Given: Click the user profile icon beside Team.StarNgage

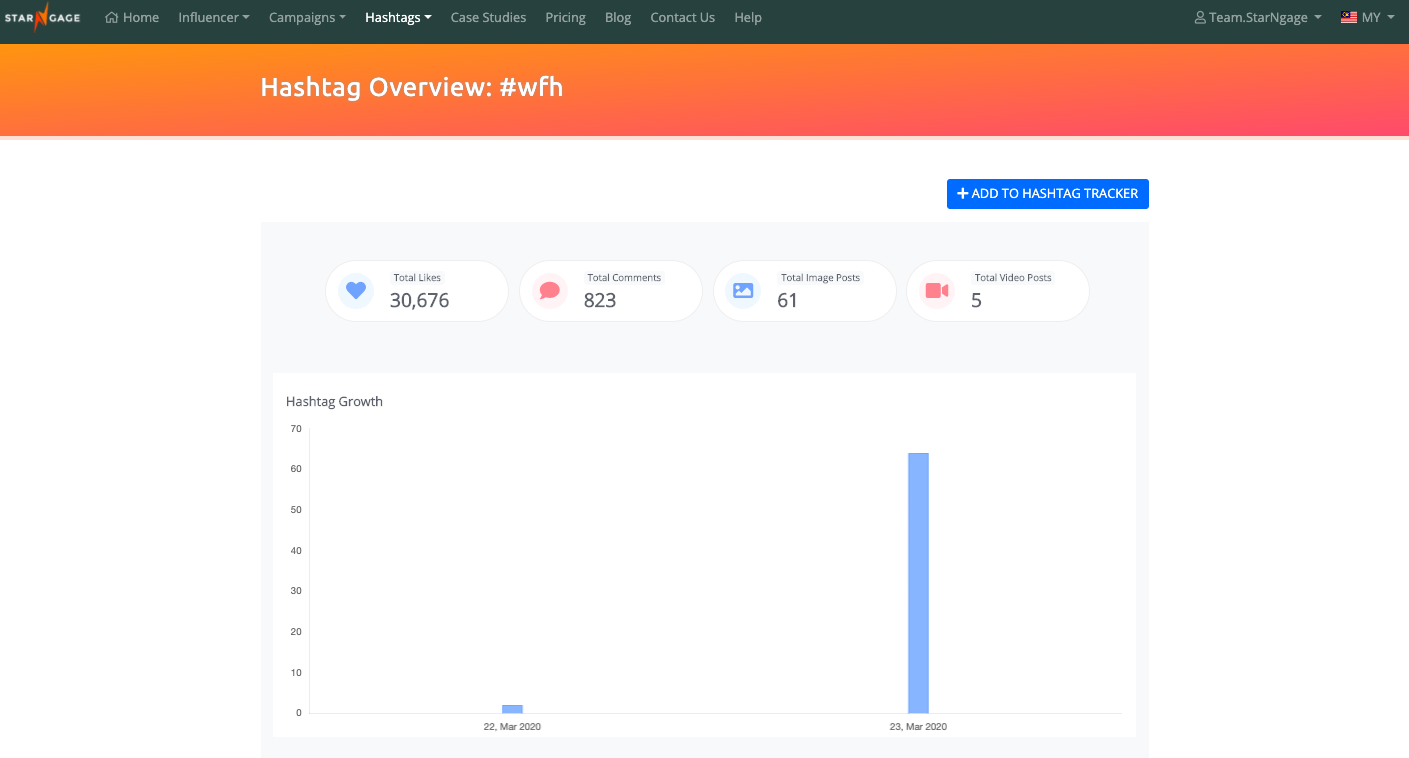Looking at the screenshot, I should pos(1200,17).
